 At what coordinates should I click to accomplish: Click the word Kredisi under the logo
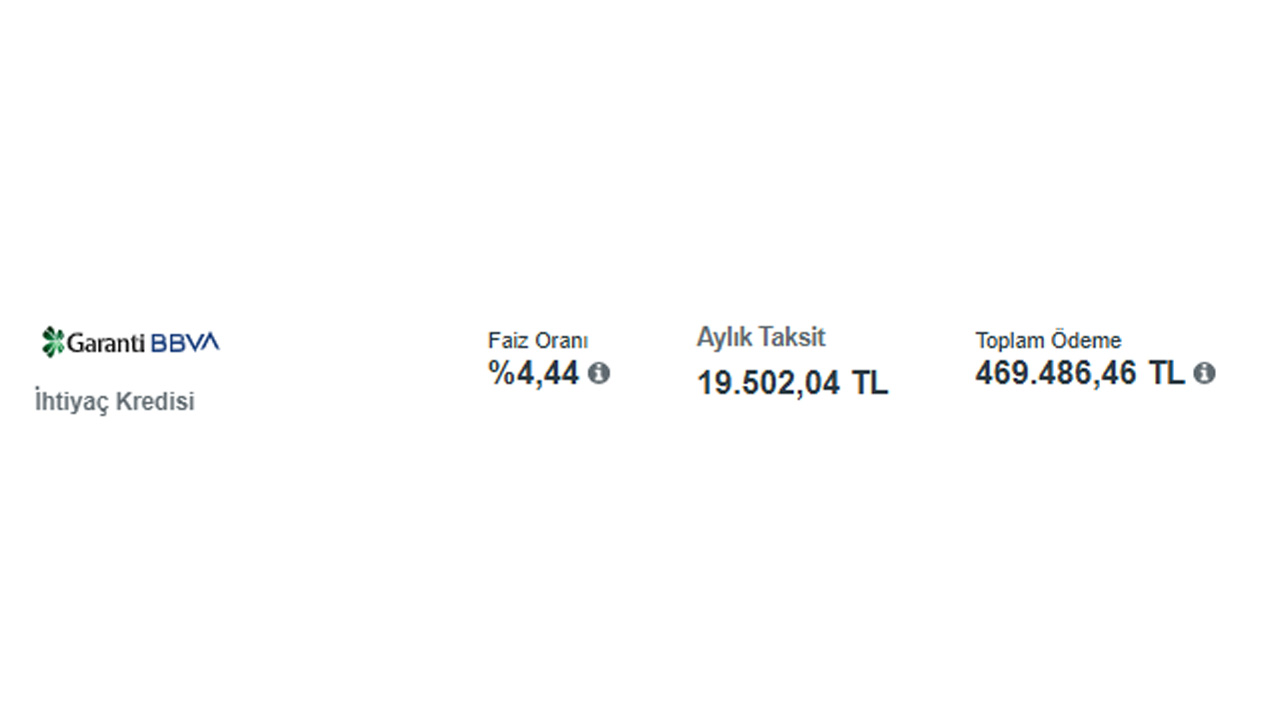156,402
